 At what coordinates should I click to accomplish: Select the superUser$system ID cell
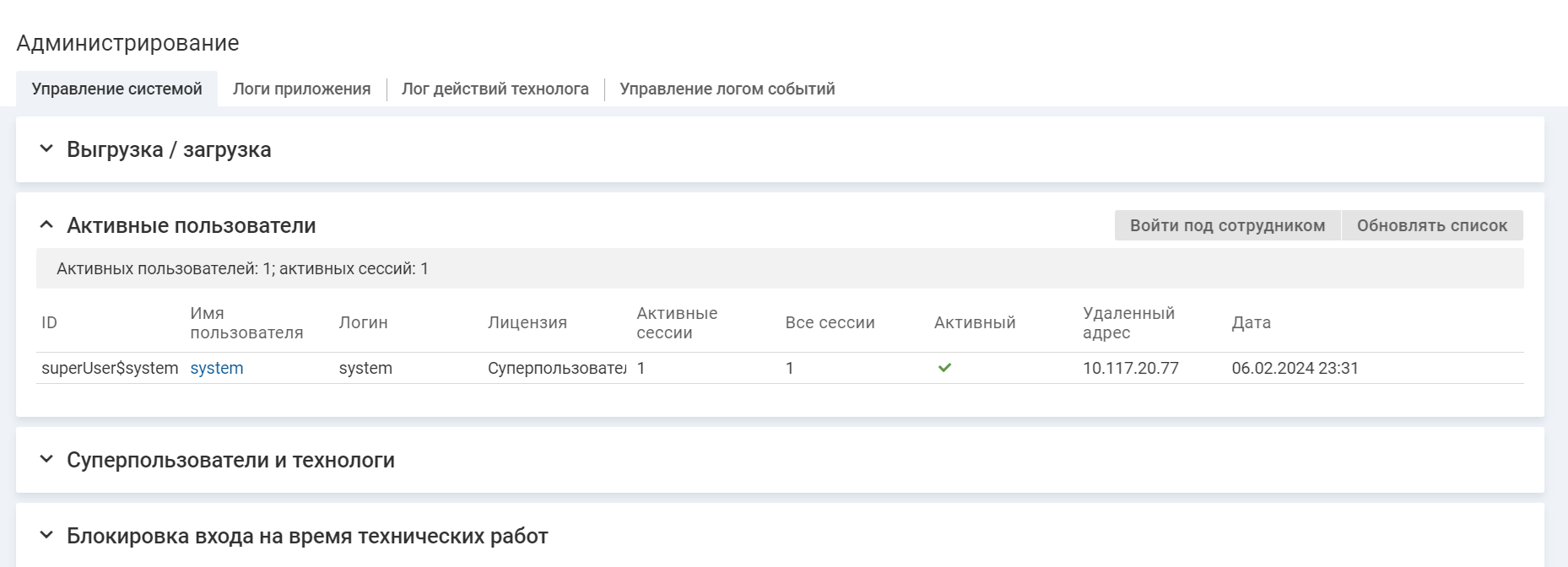(x=110, y=368)
